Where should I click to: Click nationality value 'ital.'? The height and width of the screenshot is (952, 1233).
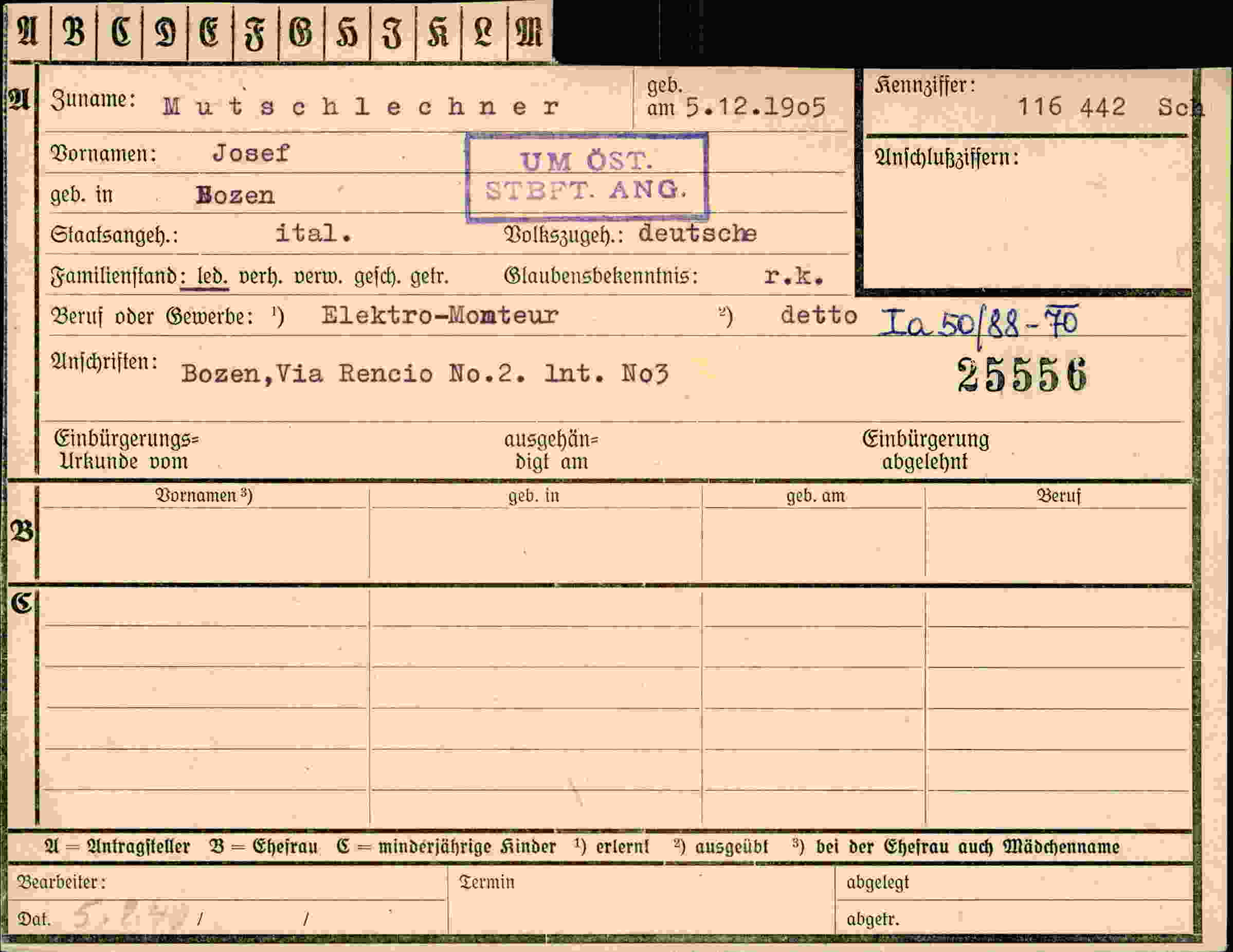point(313,232)
